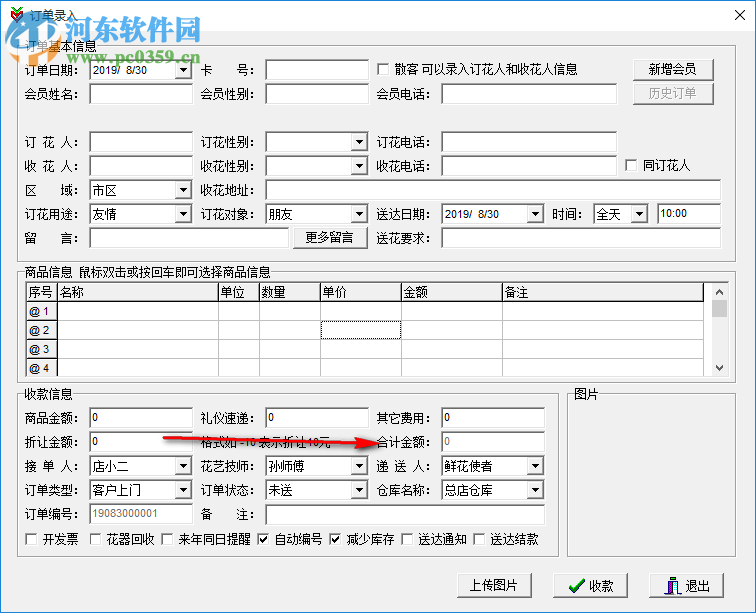
Task: Focus the 礼仪速递 fee field
Action: click(x=317, y=418)
